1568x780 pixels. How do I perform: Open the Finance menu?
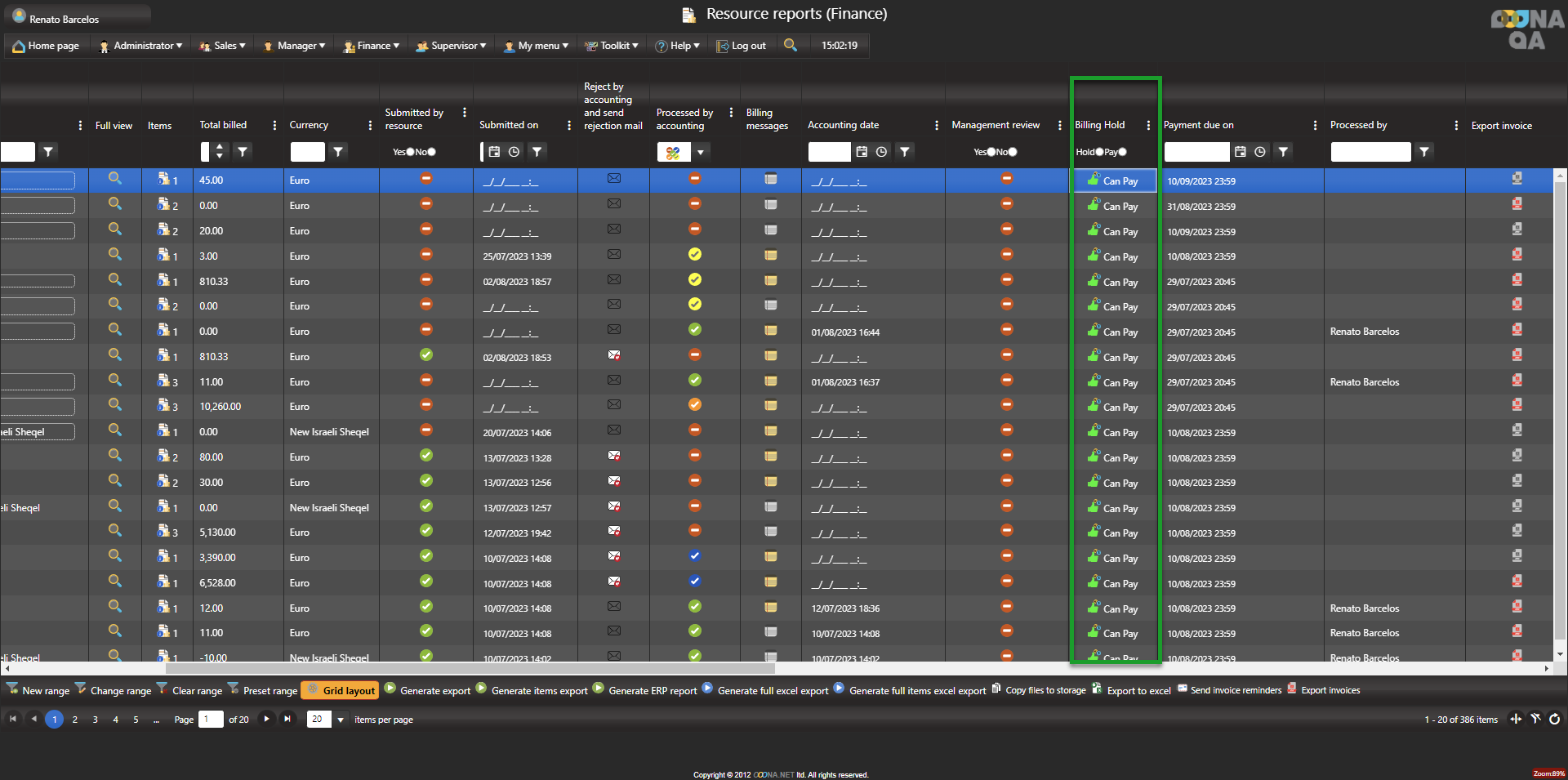[372, 46]
